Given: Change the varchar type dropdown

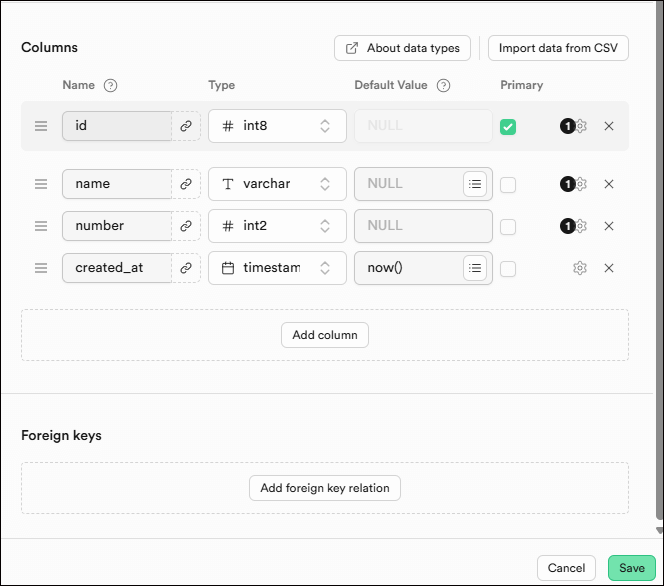Looking at the screenshot, I should pos(277,184).
